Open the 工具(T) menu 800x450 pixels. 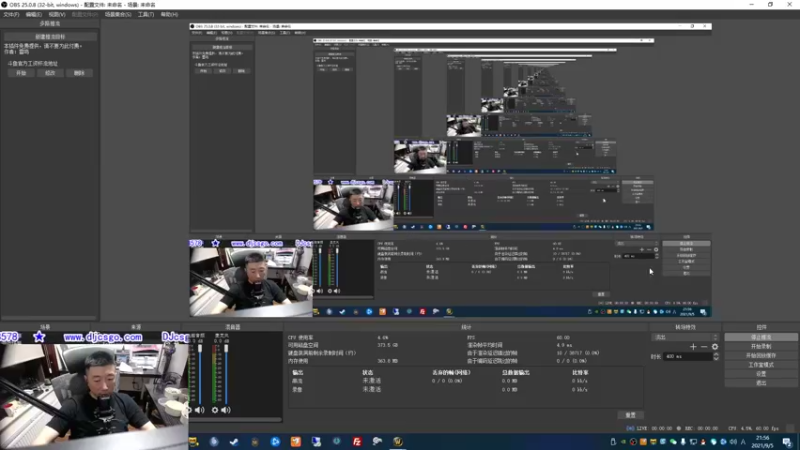coord(146,14)
